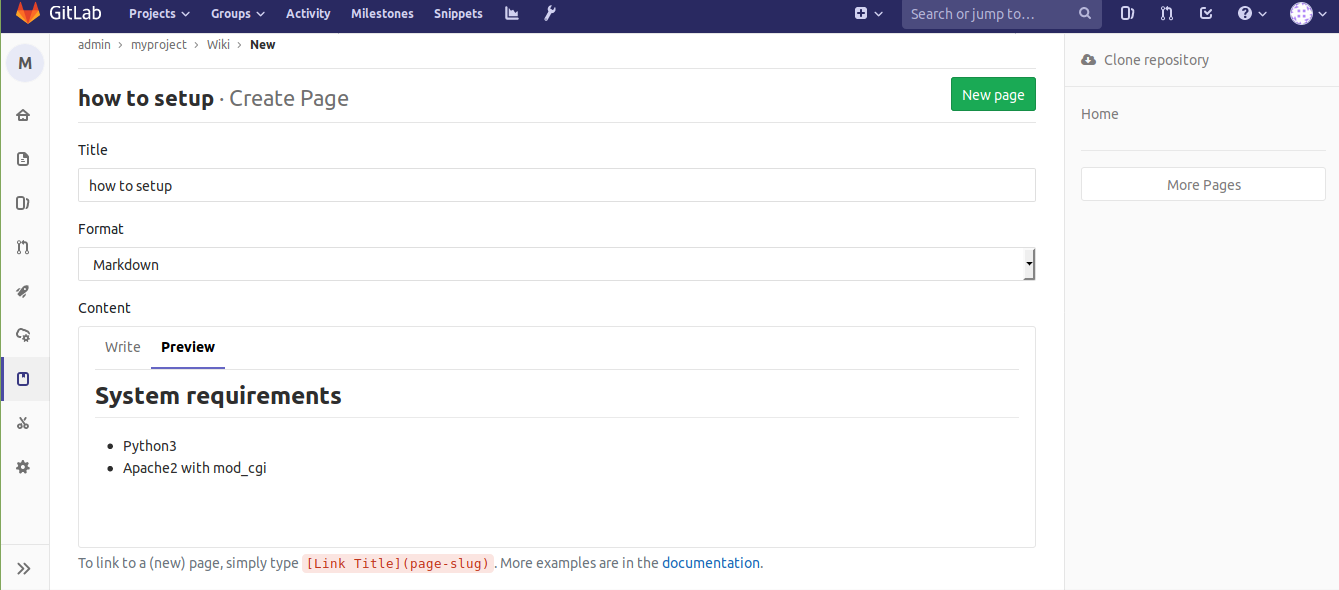1339x590 pixels.
Task: Click the search magnifier icon
Action: click(x=1085, y=14)
